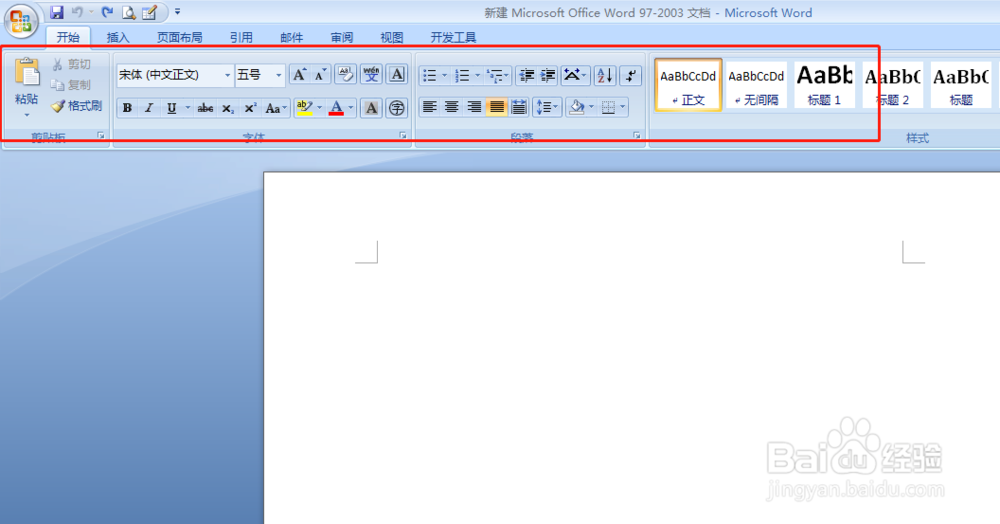Apply distributed alignment
Viewport: 1000px width, 524px height.
(x=518, y=107)
